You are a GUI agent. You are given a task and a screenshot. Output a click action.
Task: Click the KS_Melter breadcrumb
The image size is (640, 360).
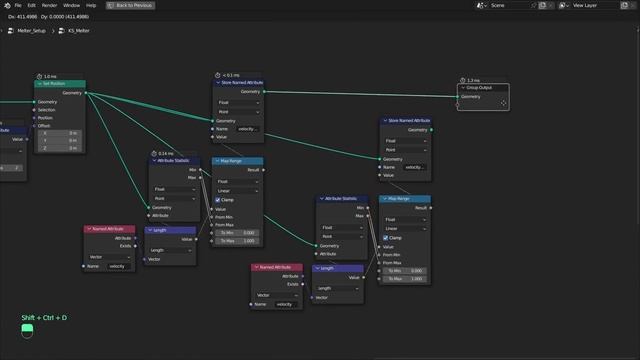click(79, 31)
